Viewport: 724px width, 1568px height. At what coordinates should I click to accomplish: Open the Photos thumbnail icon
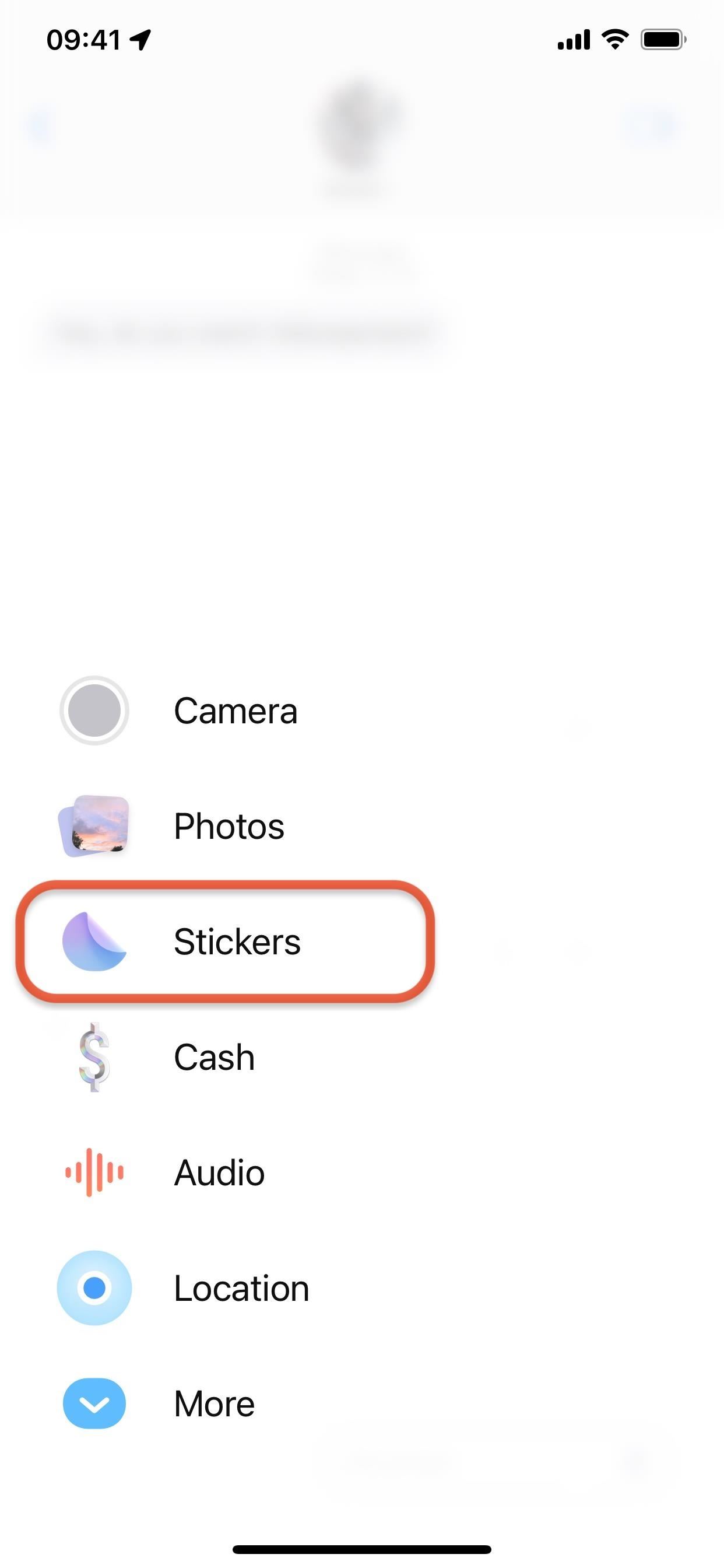(94, 826)
